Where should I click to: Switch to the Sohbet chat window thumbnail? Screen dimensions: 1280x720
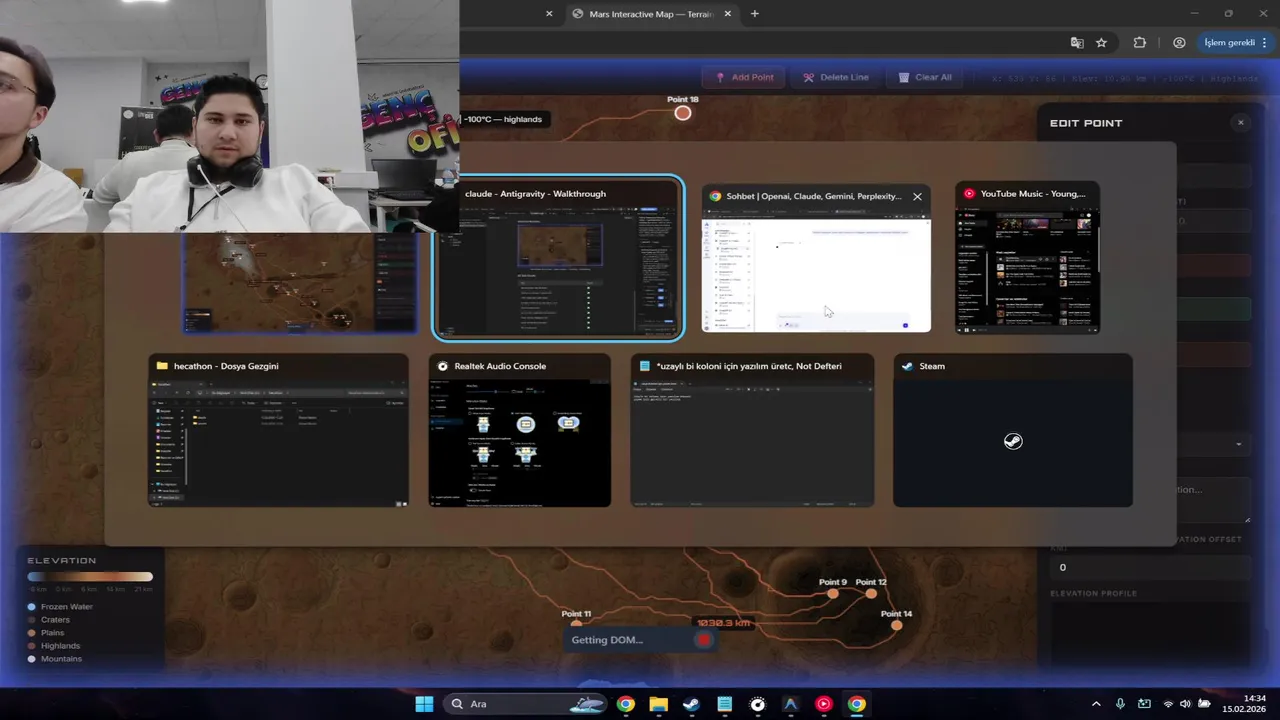[816, 259]
